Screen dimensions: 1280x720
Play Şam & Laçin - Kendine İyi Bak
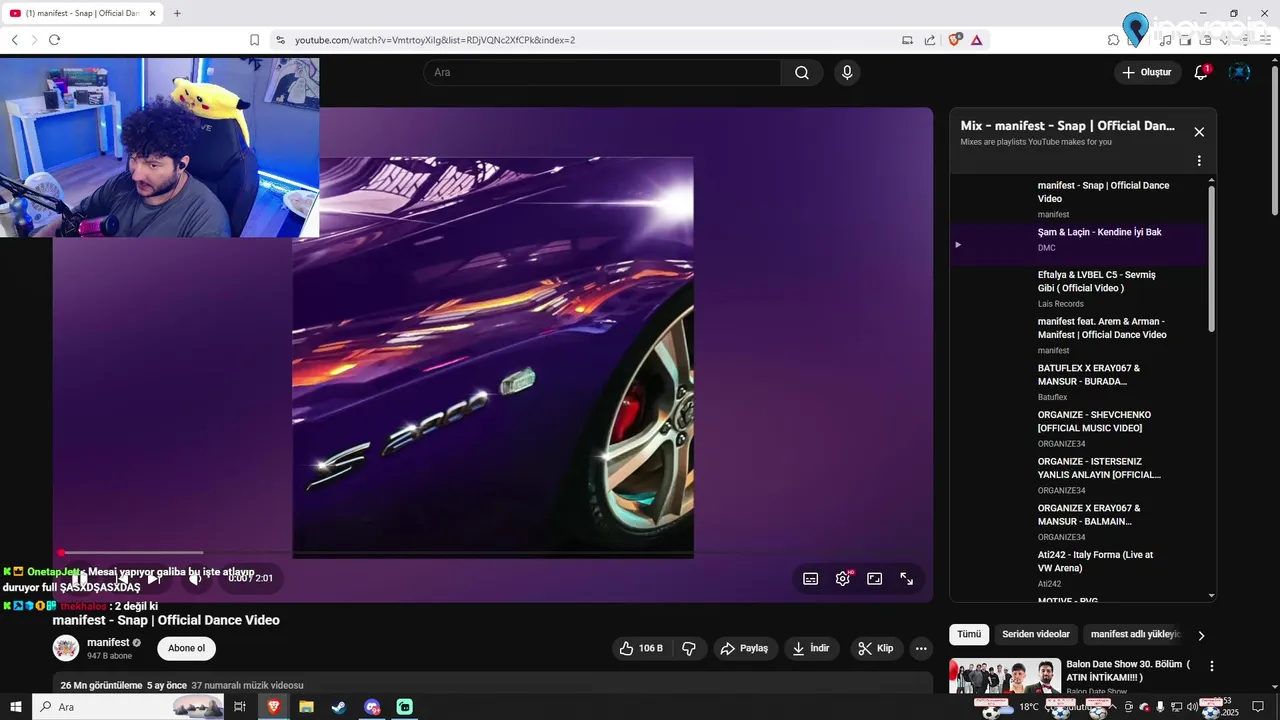pos(1078,244)
